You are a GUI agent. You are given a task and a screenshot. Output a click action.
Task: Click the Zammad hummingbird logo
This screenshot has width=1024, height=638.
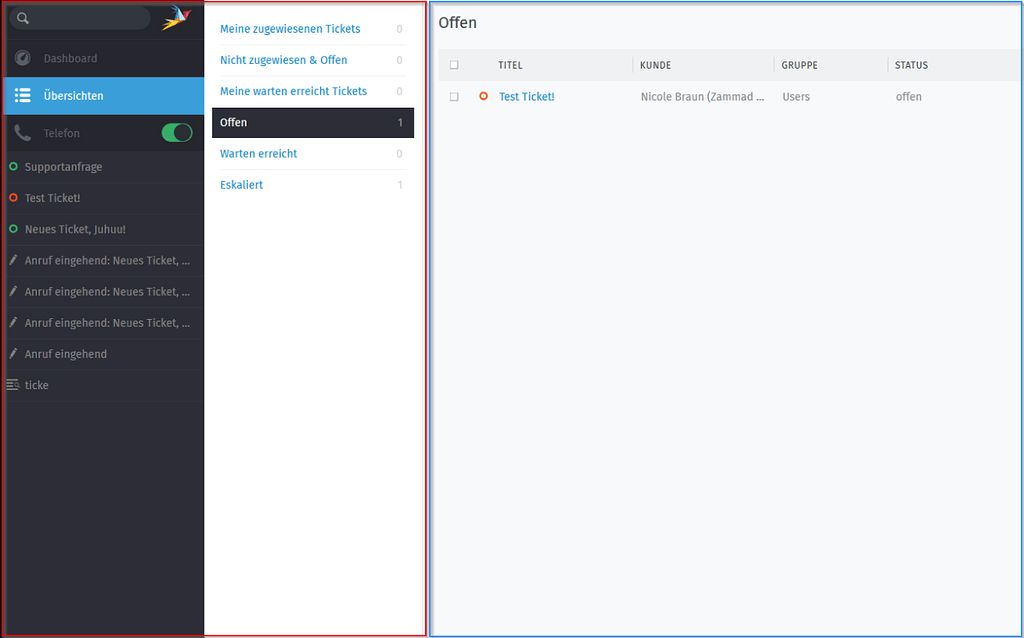click(x=175, y=16)
